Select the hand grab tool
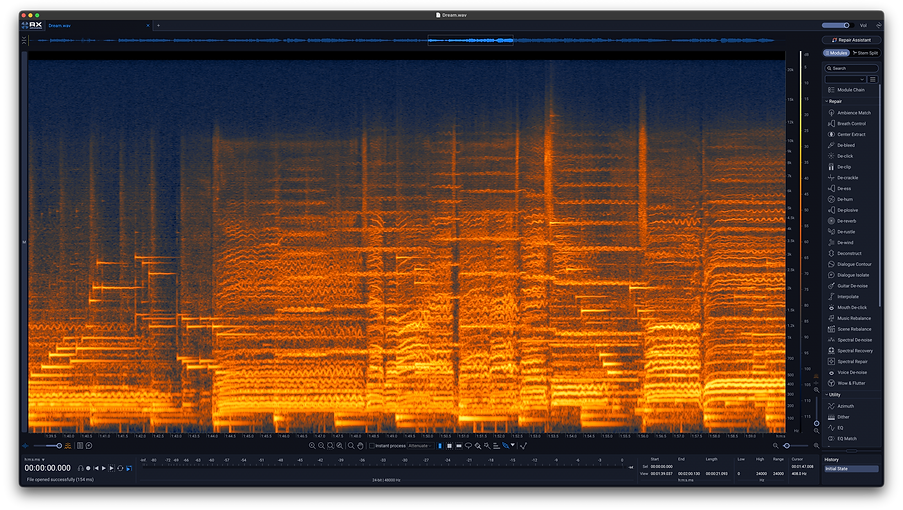 coord(360,446)
